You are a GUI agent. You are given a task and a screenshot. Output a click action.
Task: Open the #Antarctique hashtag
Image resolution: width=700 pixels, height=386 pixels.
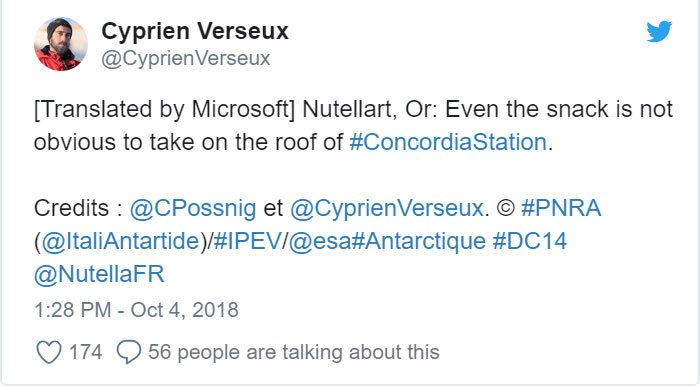point(419,241)
